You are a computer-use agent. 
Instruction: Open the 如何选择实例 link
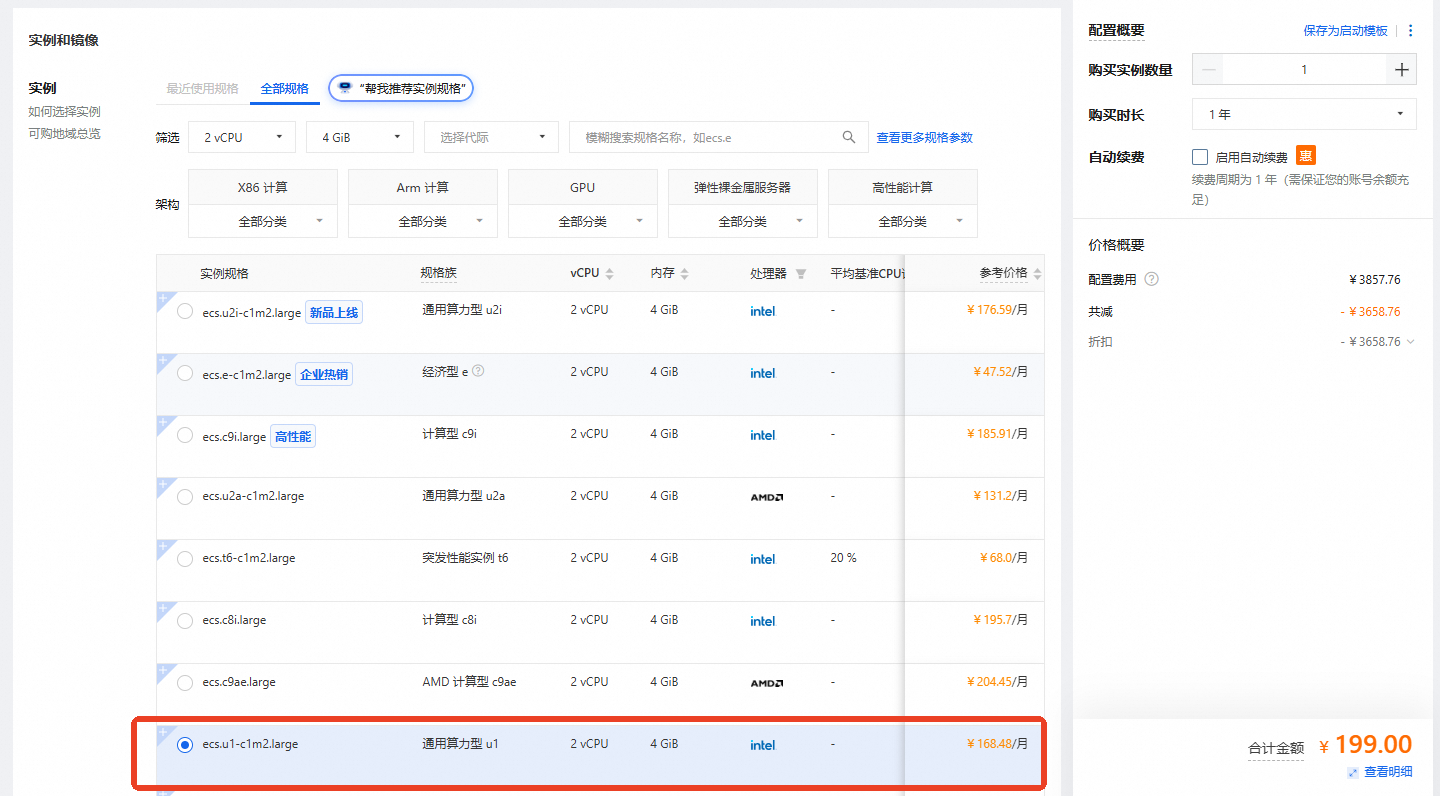[64, 111]
